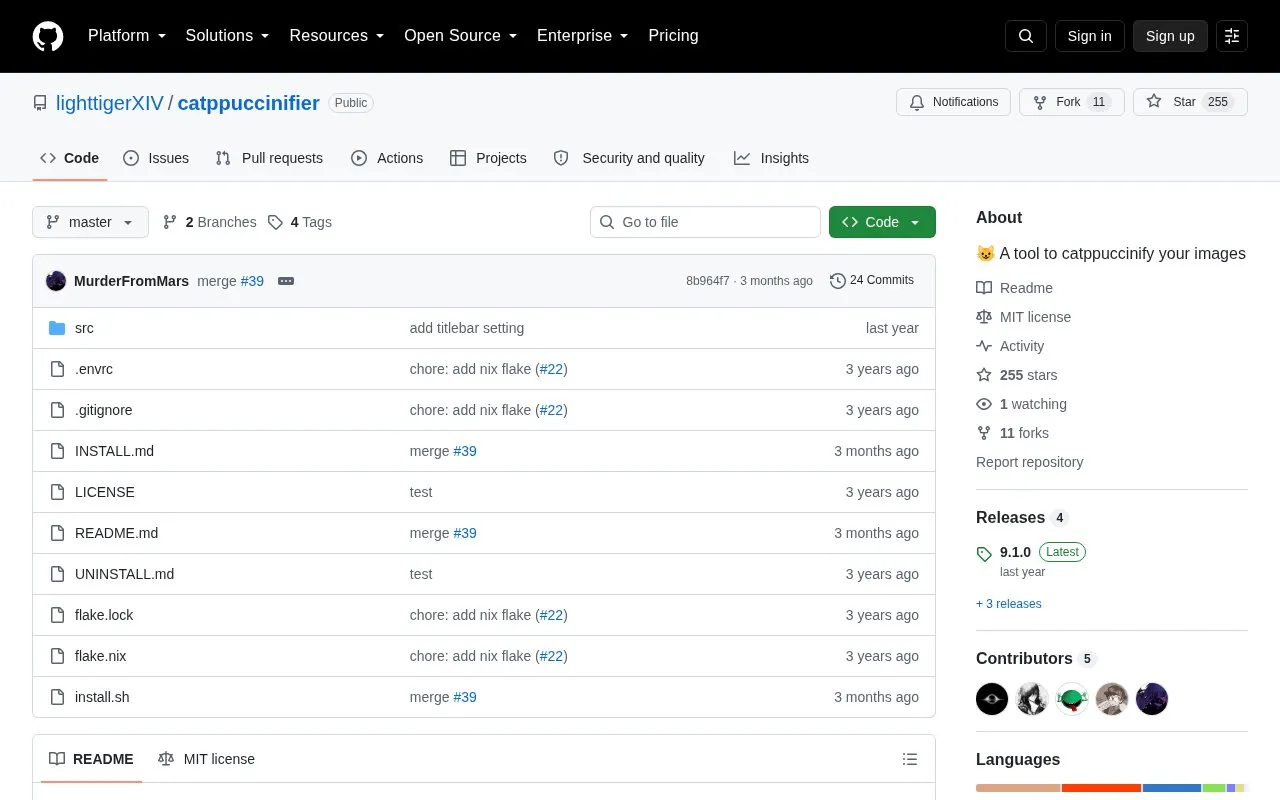Viewport: 1280px width, 800px height.
Task: Click the 9.1.0 release tag
Action: coord(1015,552)
